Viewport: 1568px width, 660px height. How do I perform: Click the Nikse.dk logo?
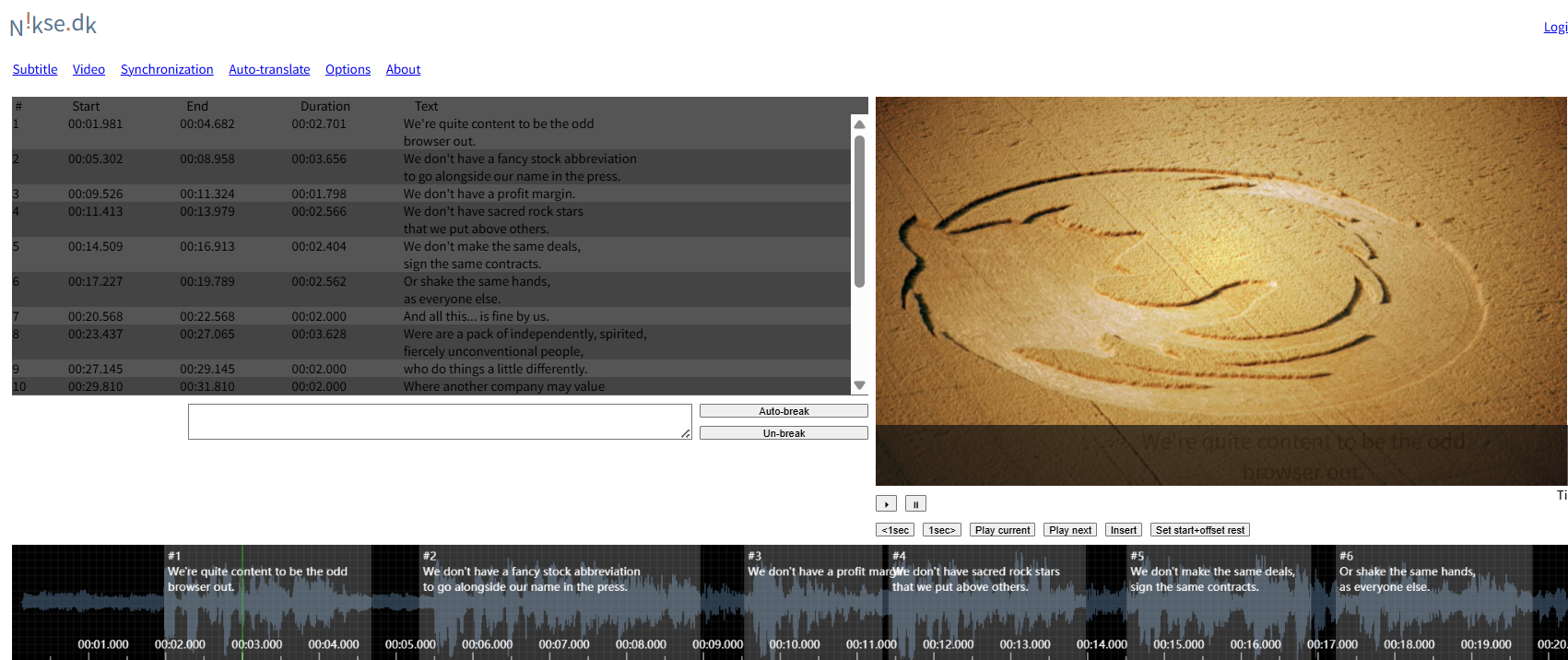pyautogui.click(x=53, y=25)
